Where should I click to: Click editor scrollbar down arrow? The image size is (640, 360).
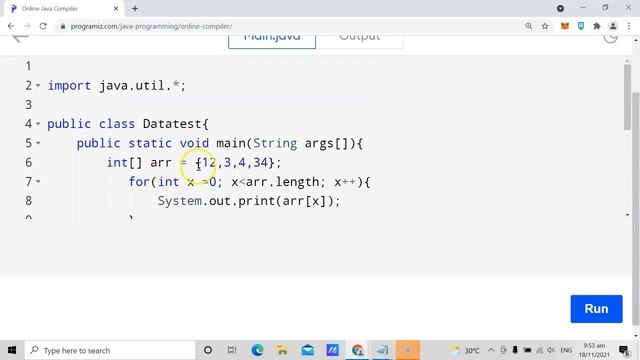coord(627,215)
